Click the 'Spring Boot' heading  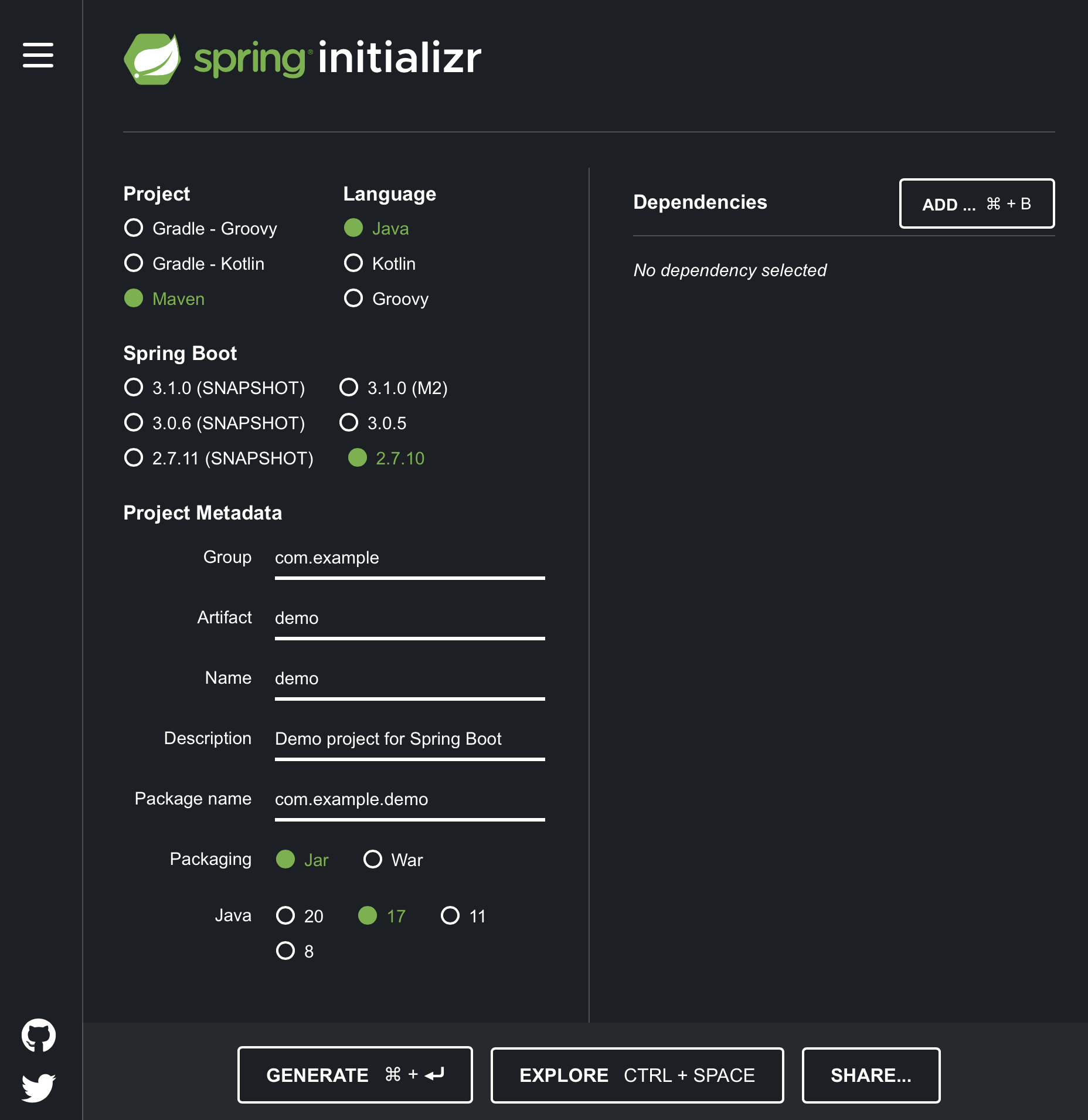tap(180, 354)
